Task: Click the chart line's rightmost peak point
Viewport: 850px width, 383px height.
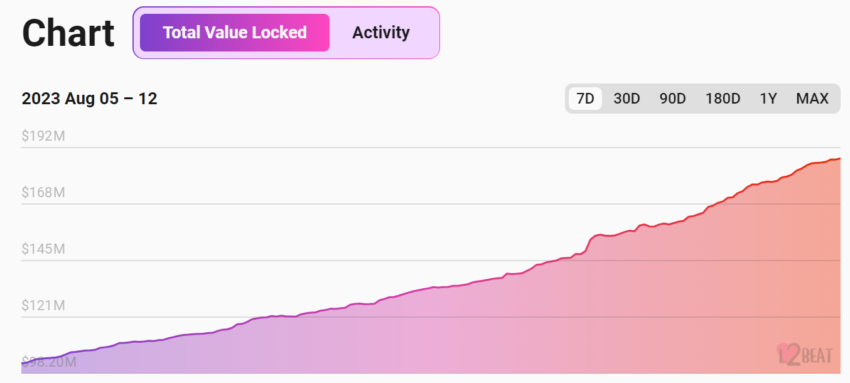Action: [x=840, y=159]
